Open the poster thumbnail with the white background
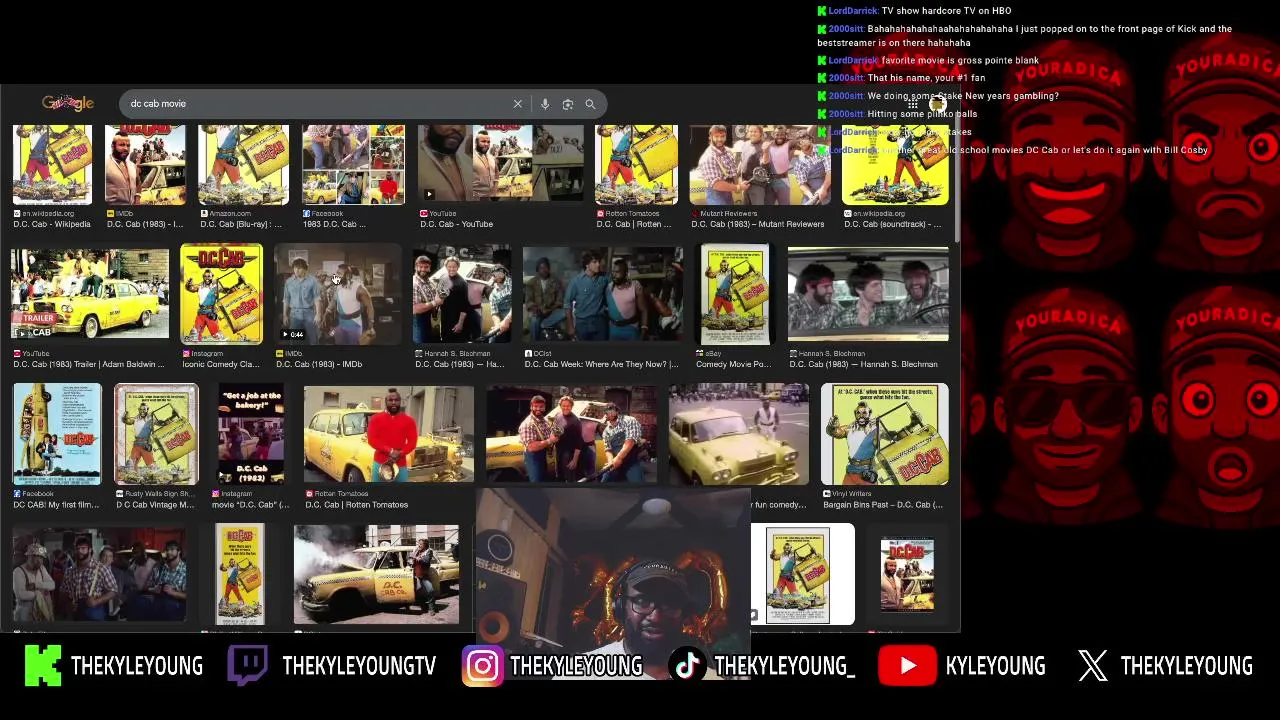Screen dimensions: 1280x720 803,574
